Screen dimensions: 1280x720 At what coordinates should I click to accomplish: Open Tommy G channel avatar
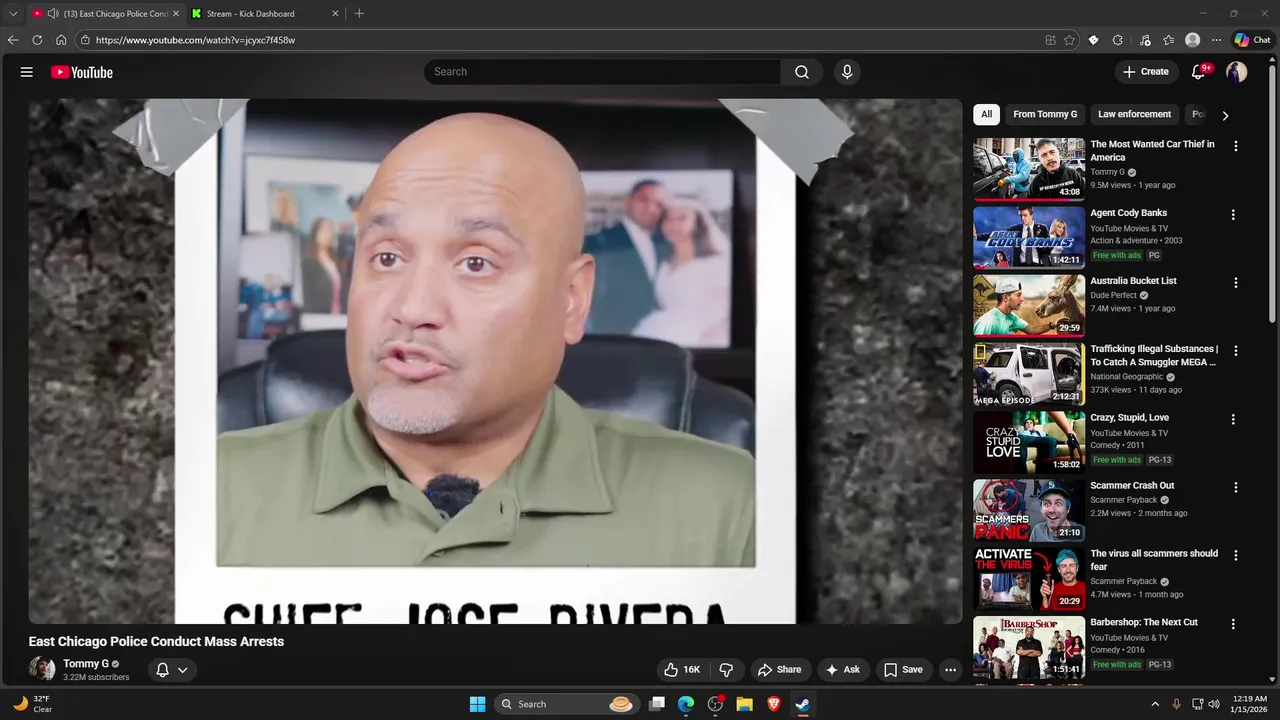click(42, 669)
